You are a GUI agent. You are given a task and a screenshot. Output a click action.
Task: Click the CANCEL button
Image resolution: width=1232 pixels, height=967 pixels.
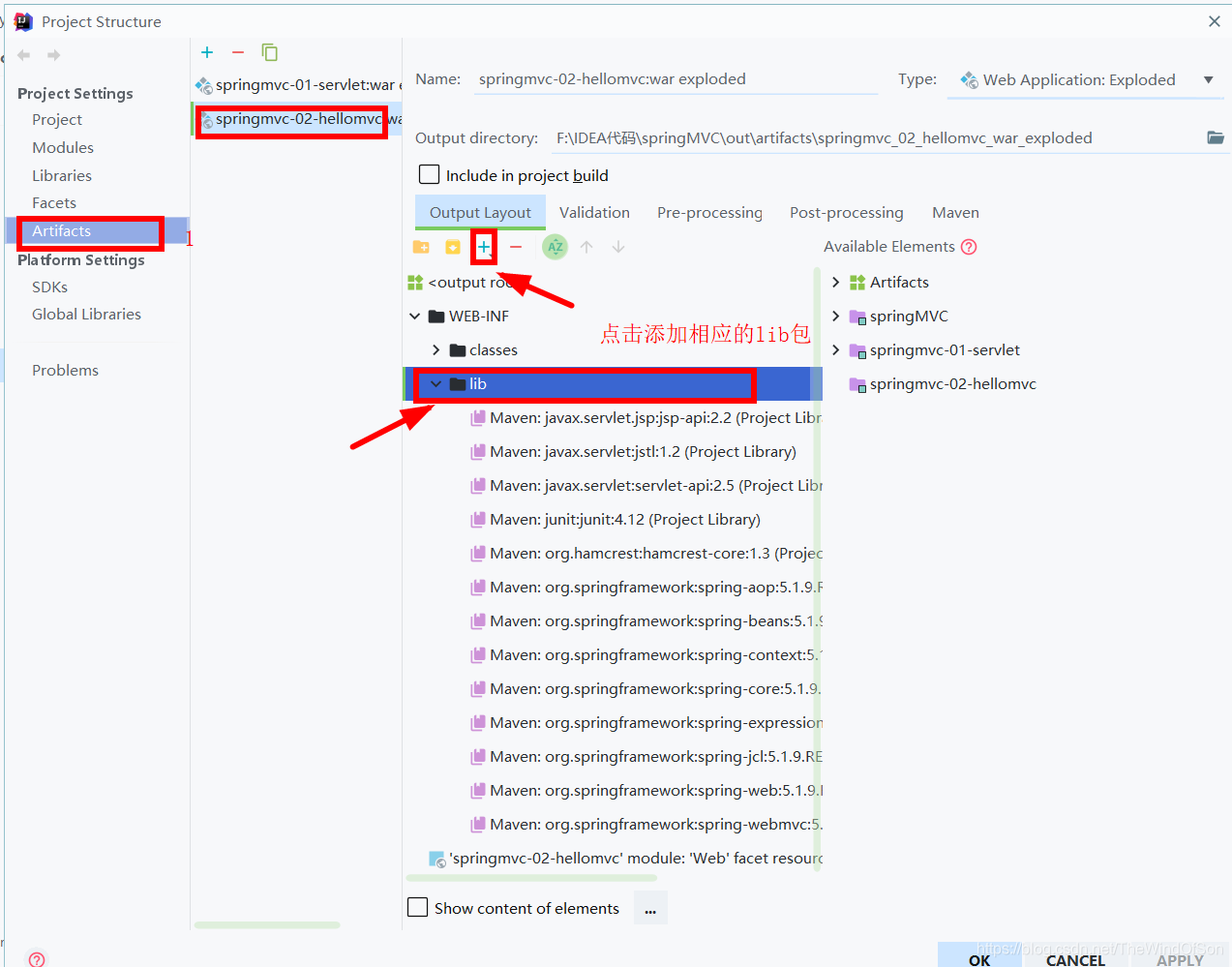click(x=1075, y=956)
